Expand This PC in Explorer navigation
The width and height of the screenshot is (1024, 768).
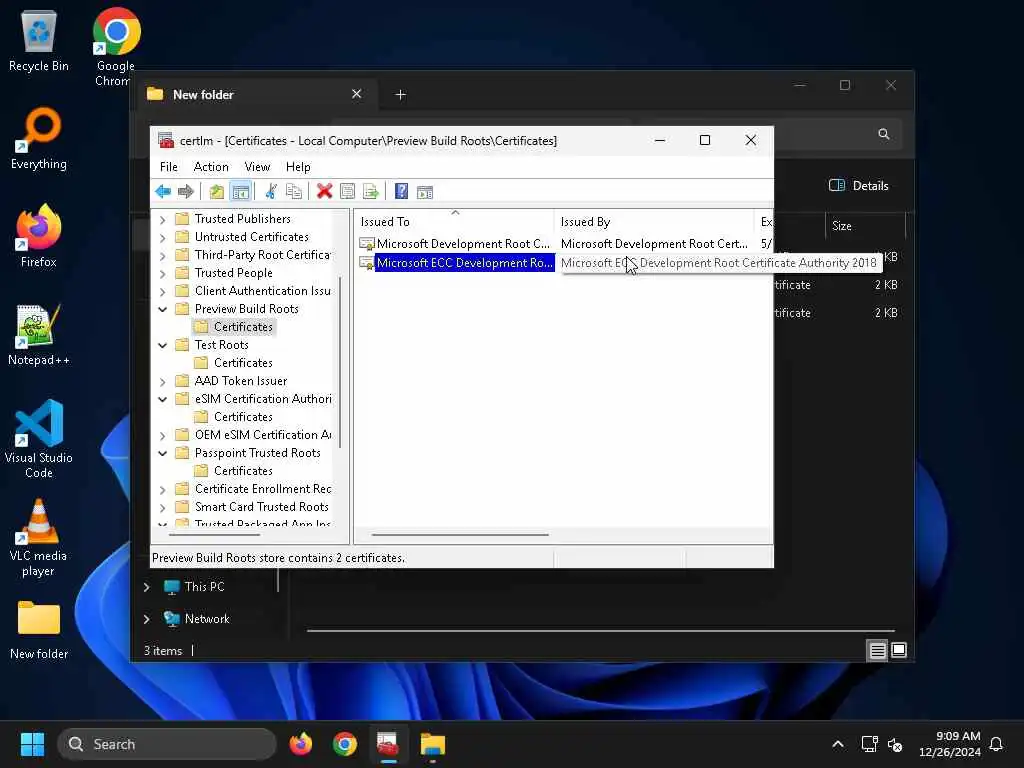click(x=147, y=587)
